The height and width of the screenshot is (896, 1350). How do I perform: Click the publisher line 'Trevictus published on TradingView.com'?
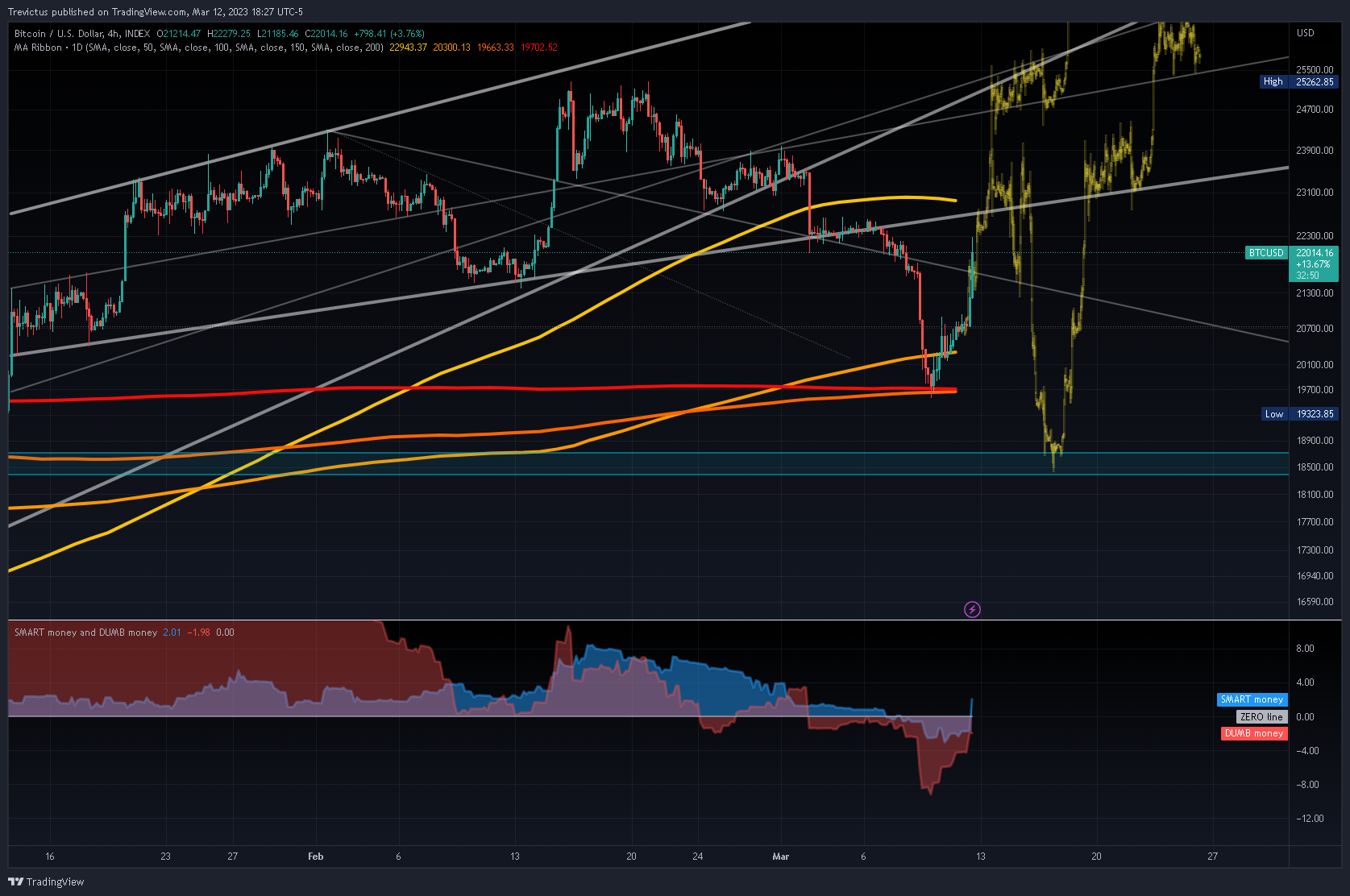tap(98, 12)
